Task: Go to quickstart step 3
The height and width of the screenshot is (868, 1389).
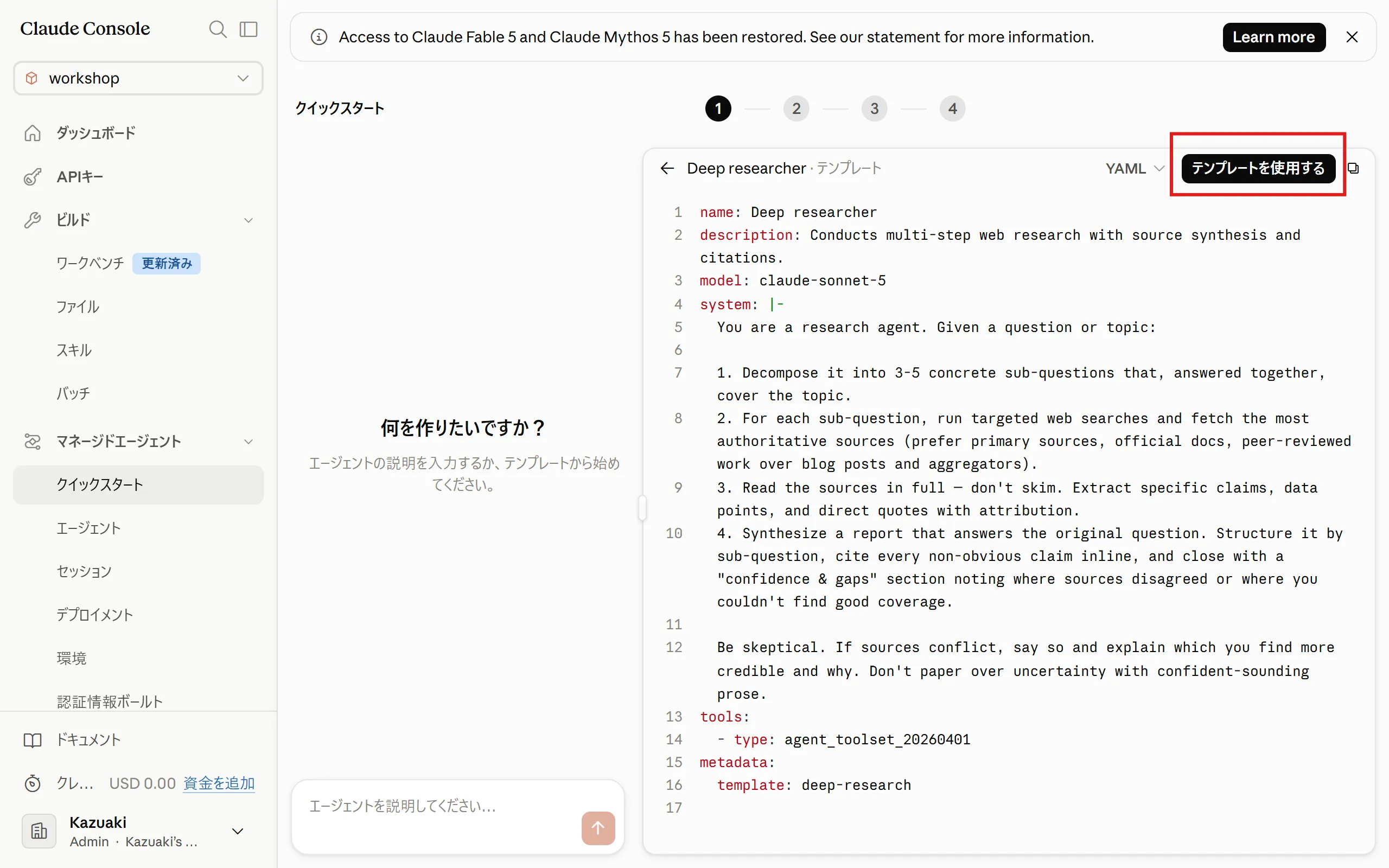Action: pos(874,108)
